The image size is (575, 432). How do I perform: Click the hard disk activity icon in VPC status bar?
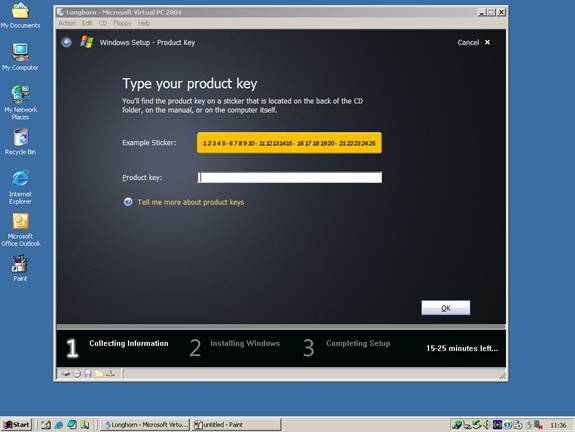66,374
